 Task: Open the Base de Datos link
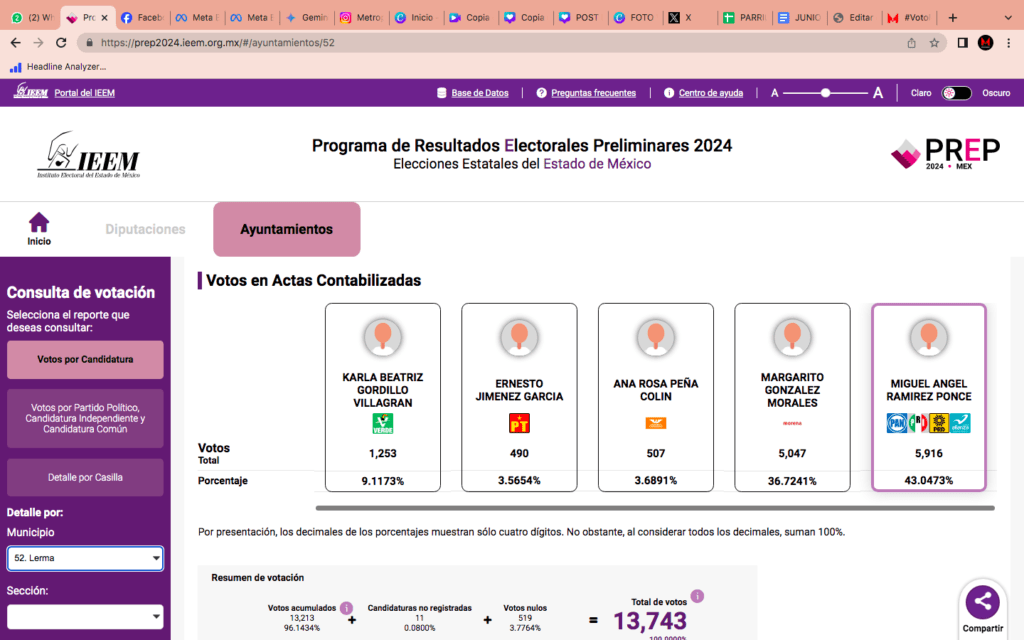[473, 93]
